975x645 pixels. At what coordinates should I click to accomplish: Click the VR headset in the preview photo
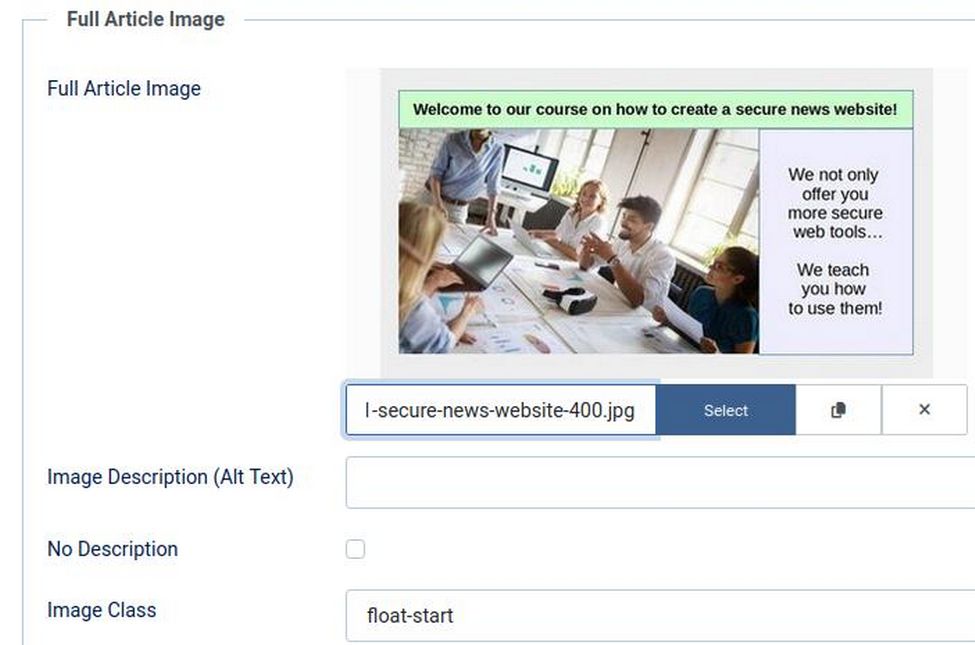pos(570,300)
